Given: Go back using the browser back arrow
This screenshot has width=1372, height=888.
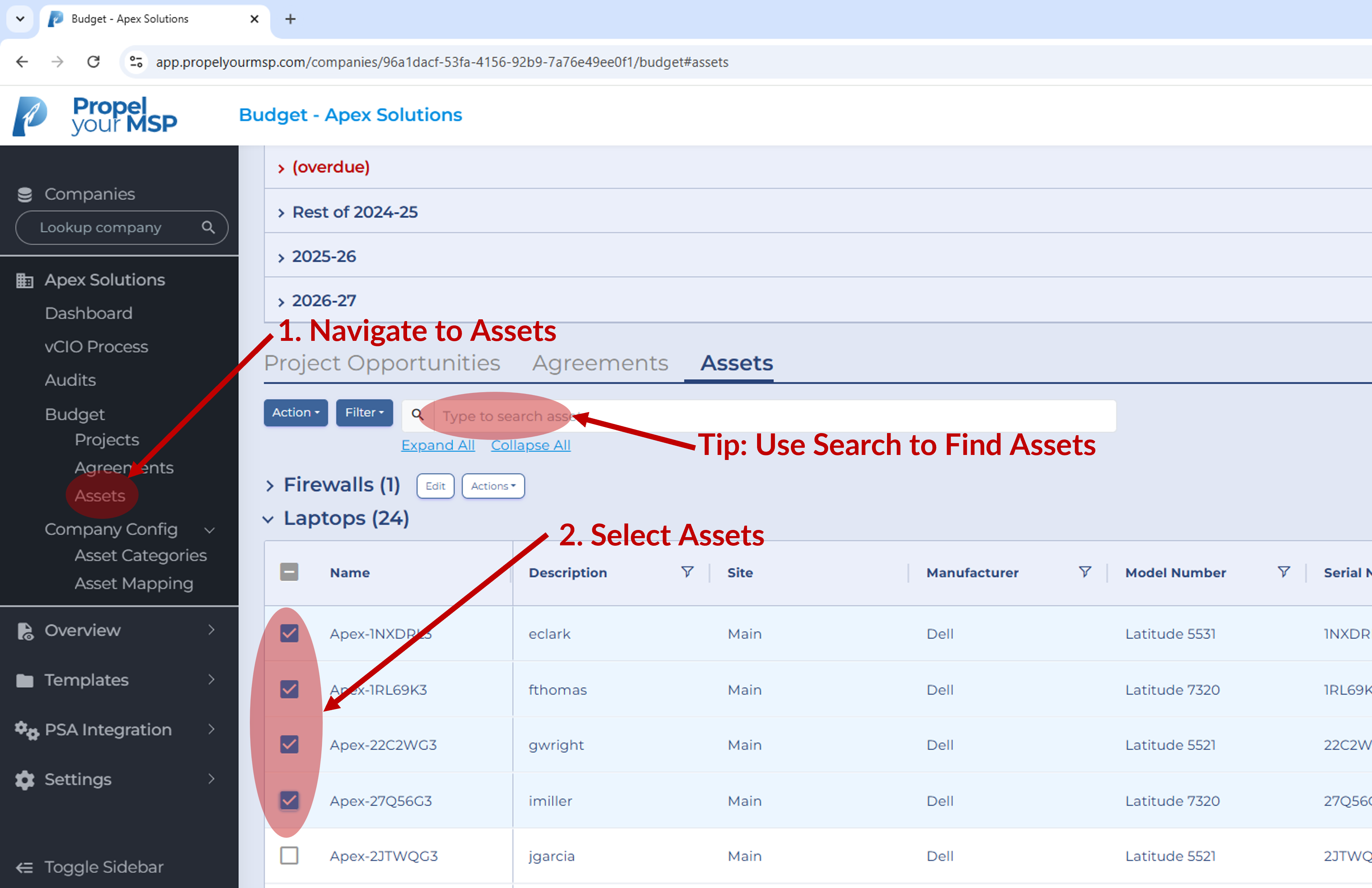Looking at the screenshot, I should click(x=22, y=62).
